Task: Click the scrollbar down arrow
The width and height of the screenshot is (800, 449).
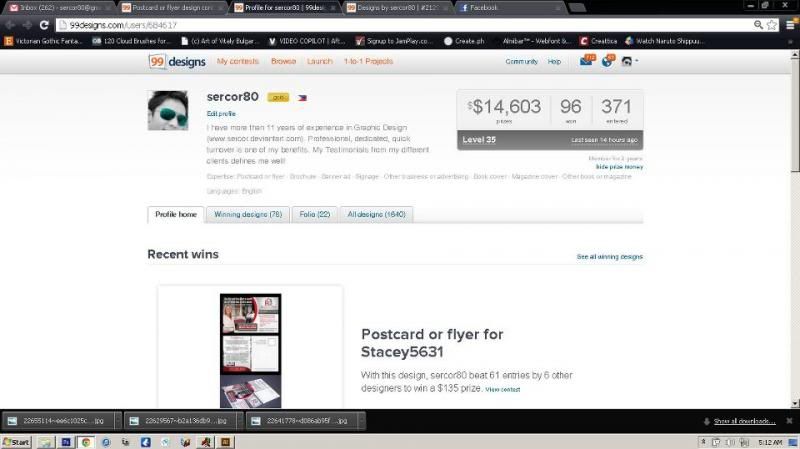Action: [x=795, y=404]
